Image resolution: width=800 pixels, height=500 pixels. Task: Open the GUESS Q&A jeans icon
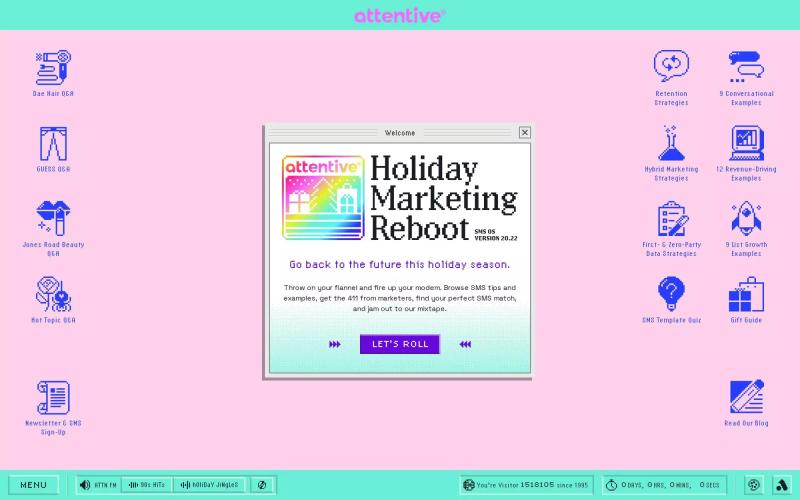pos(53,144)
